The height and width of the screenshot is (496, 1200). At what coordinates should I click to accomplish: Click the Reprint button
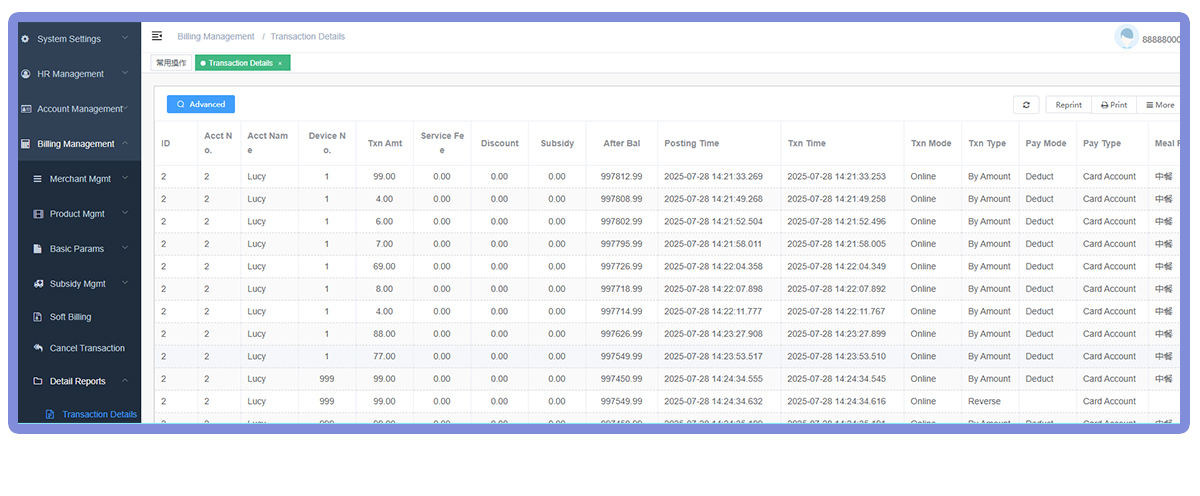(x=1068, y=105)
